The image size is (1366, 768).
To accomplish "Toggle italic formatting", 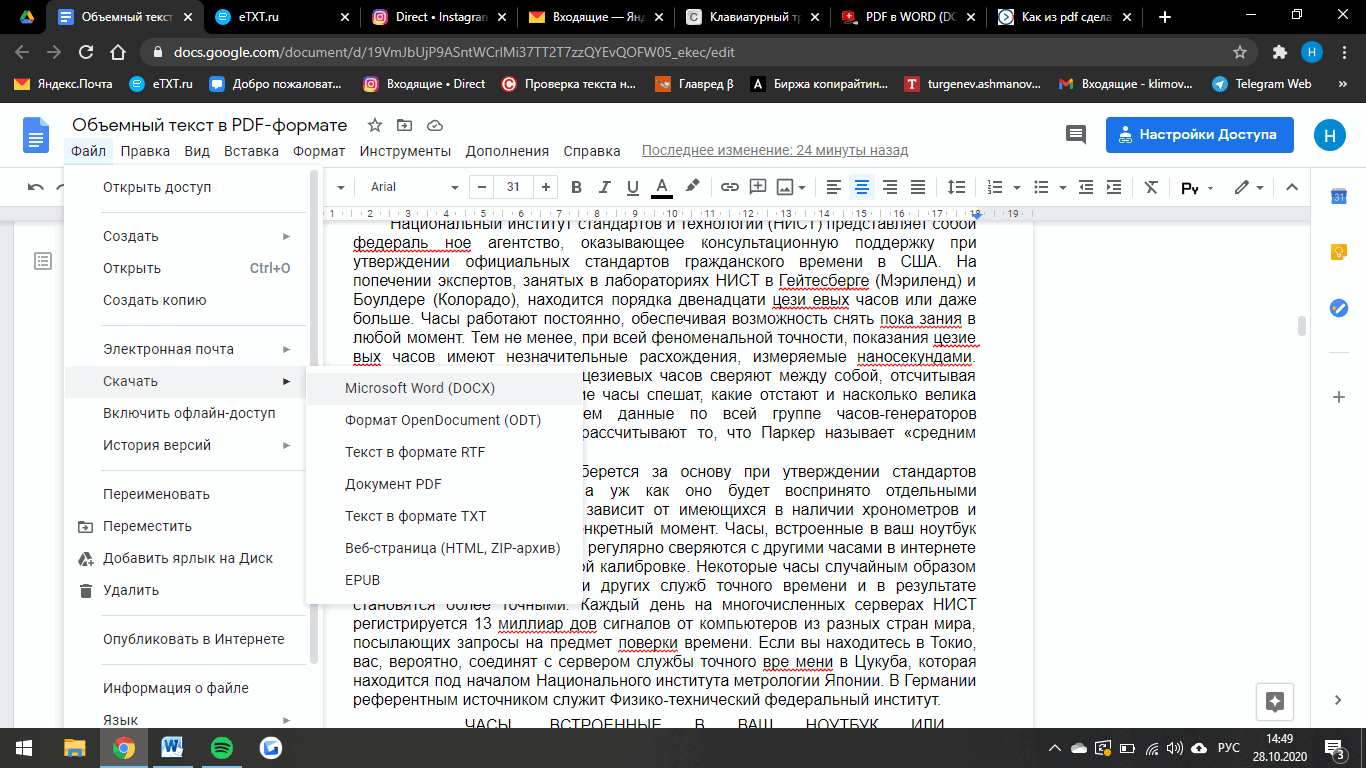I will (x=604, y=187).
